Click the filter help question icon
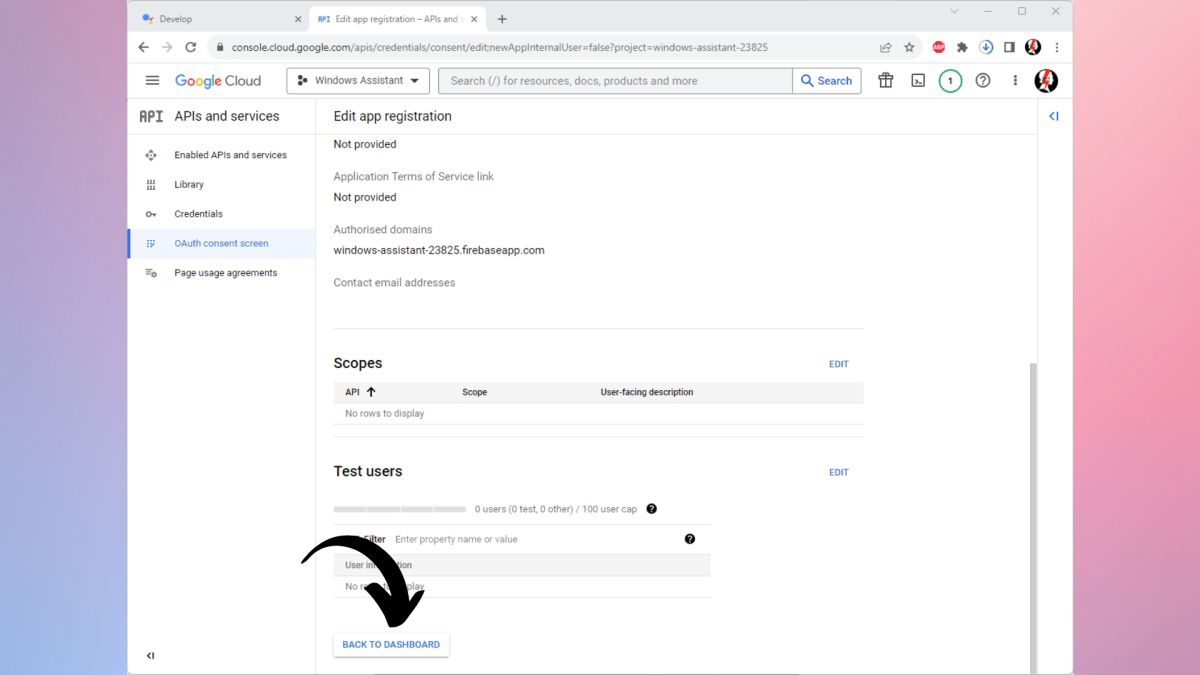1200x675 pixels. tap(690, 539)
